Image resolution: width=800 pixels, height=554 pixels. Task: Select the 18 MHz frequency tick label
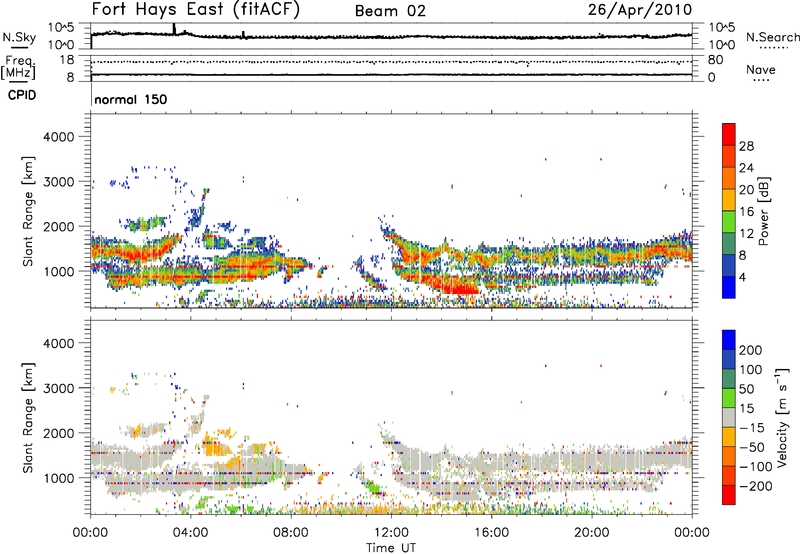click(x=67, y=60)
